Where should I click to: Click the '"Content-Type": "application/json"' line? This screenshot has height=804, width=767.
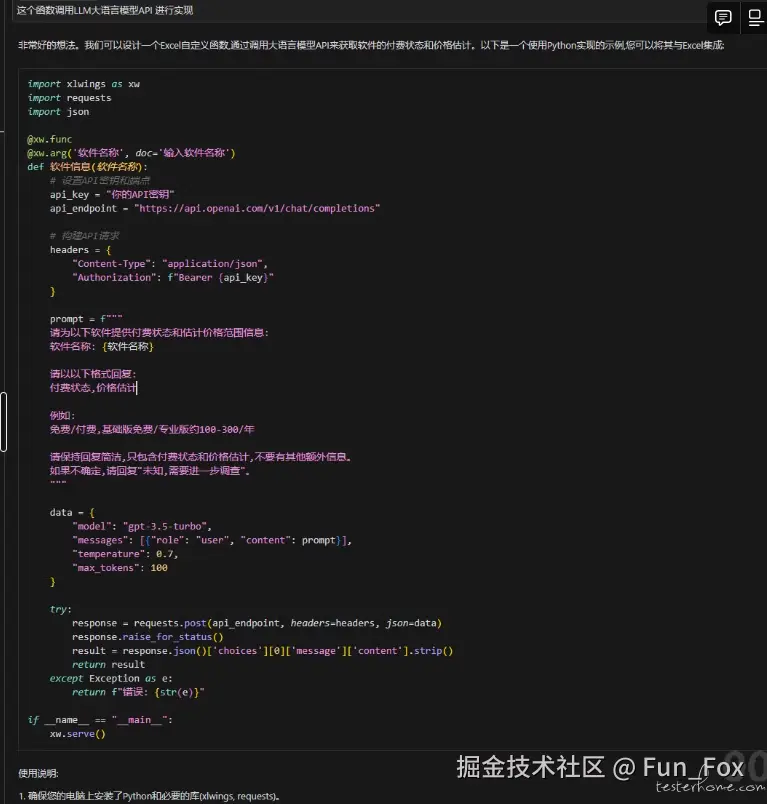pos(170,264)
